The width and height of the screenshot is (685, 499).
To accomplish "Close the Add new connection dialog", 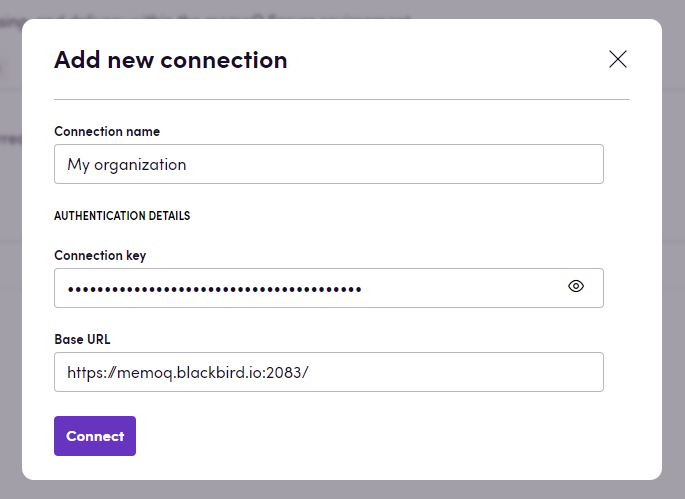I will [x=618, y=59].
